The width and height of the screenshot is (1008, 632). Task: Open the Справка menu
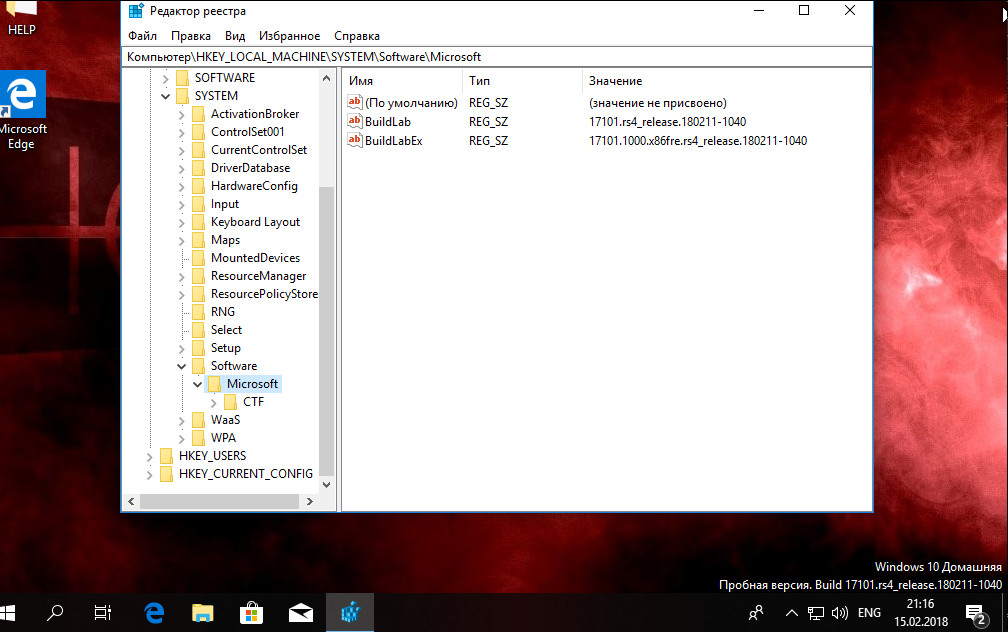[357, 36]
